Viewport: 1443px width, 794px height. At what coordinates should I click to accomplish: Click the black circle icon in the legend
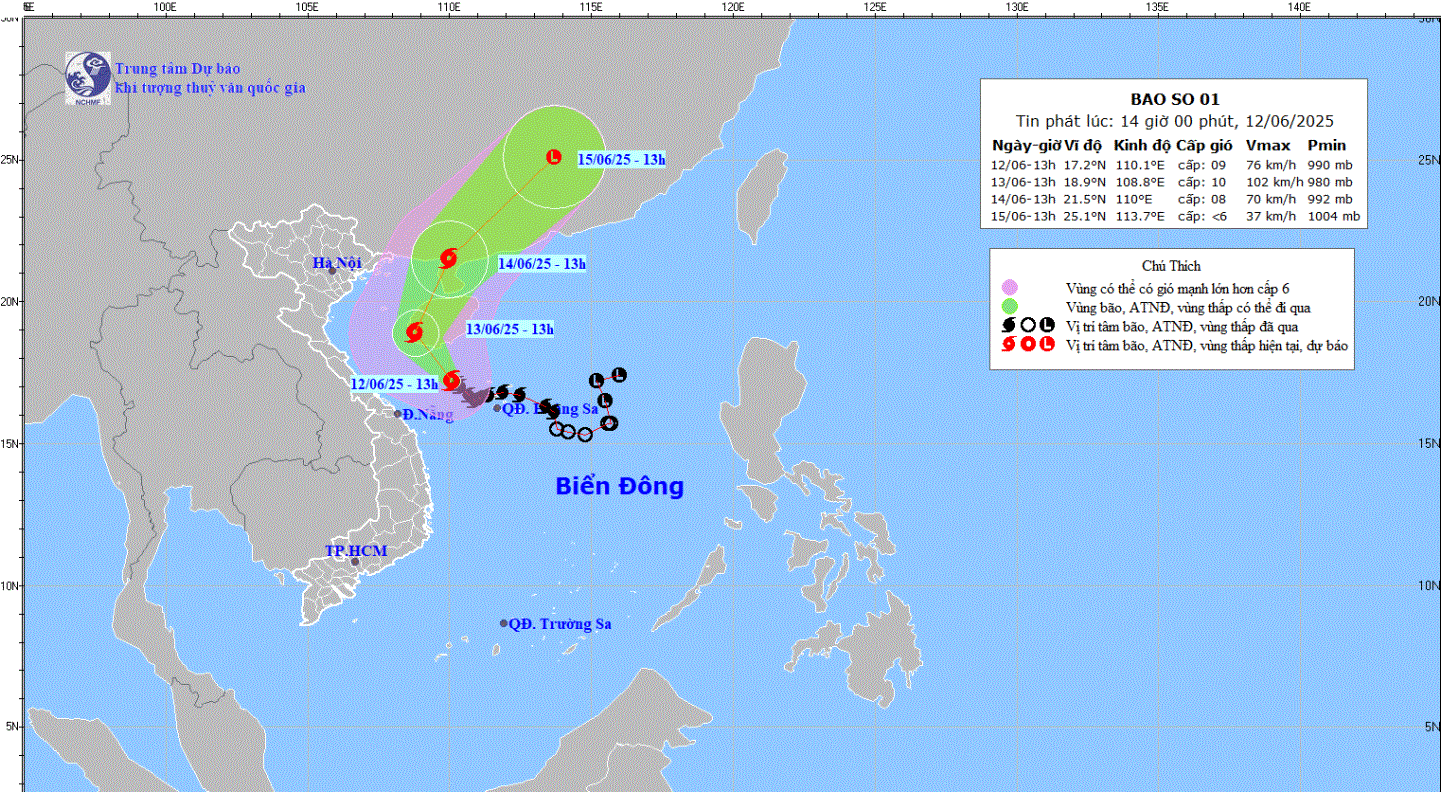click(1028, 325)
